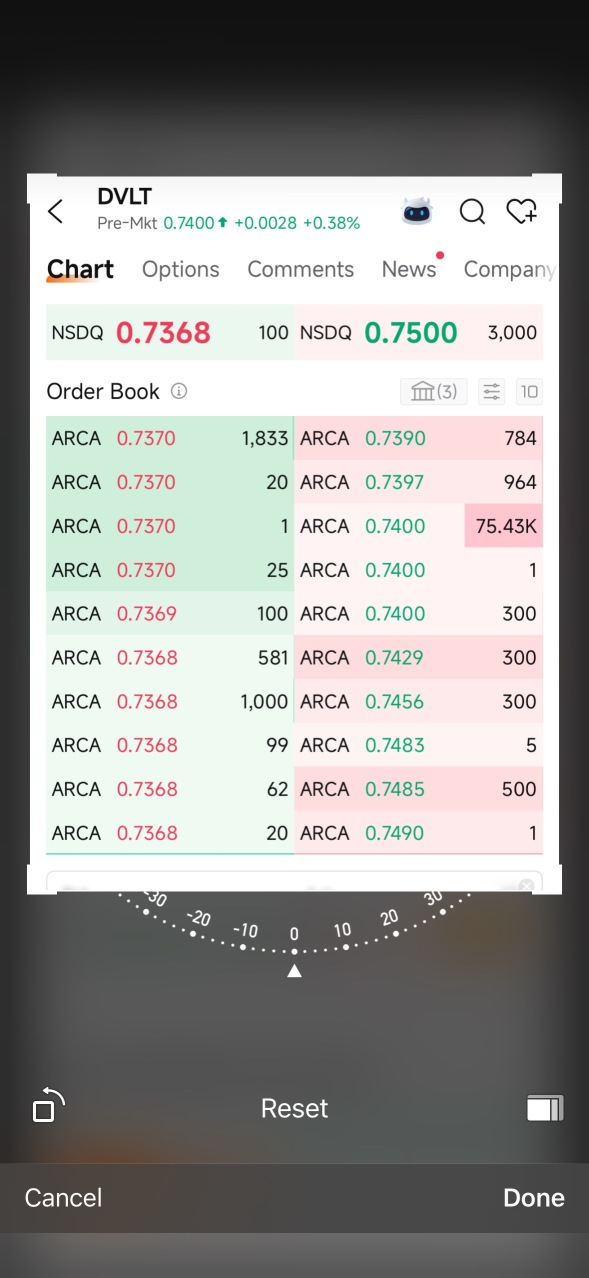Tap the aspect ratio icon

544,1107
